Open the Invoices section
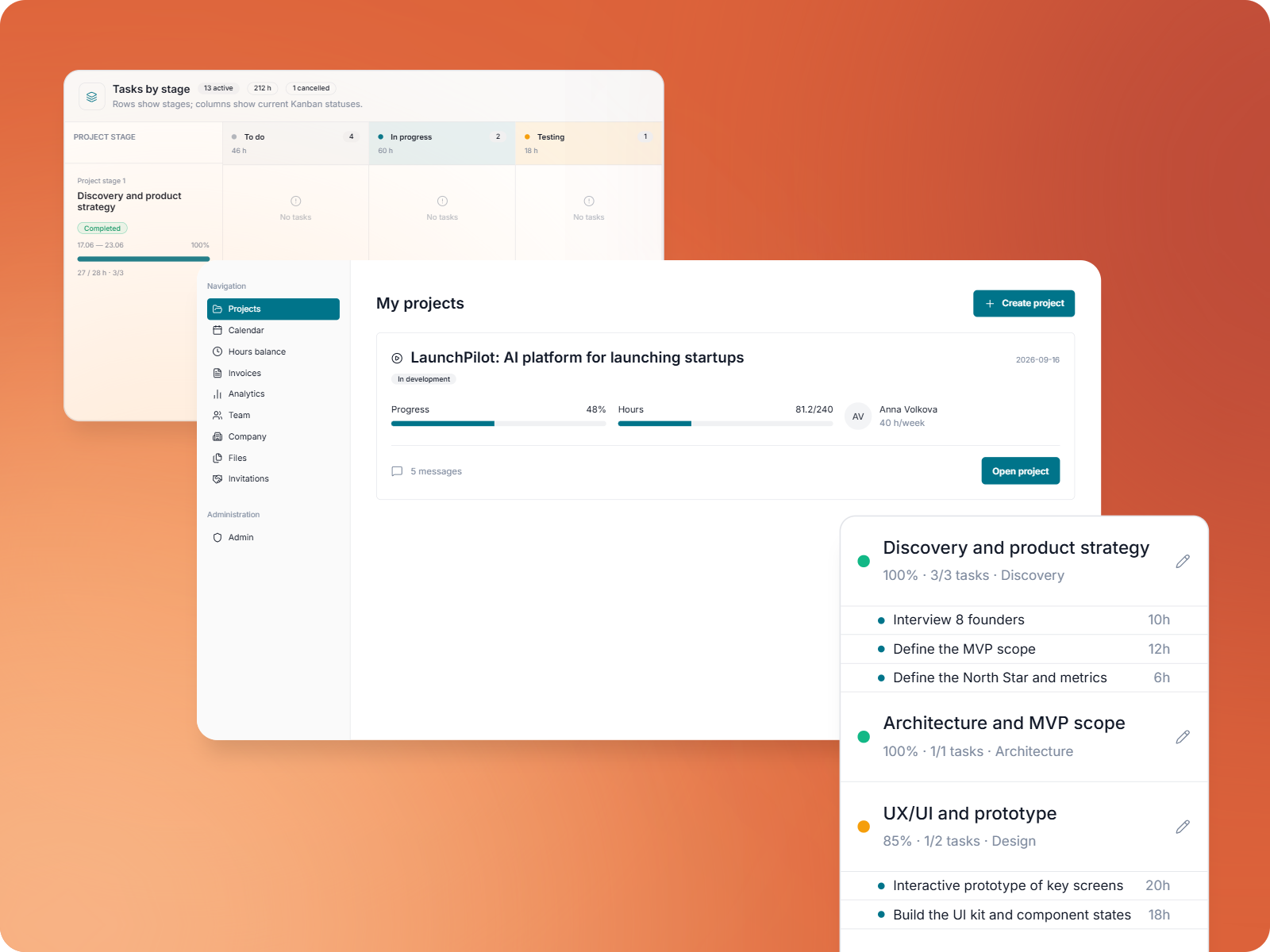Image resolution: width=1270 pixels, height=952 pixels. tap(273, 373)
